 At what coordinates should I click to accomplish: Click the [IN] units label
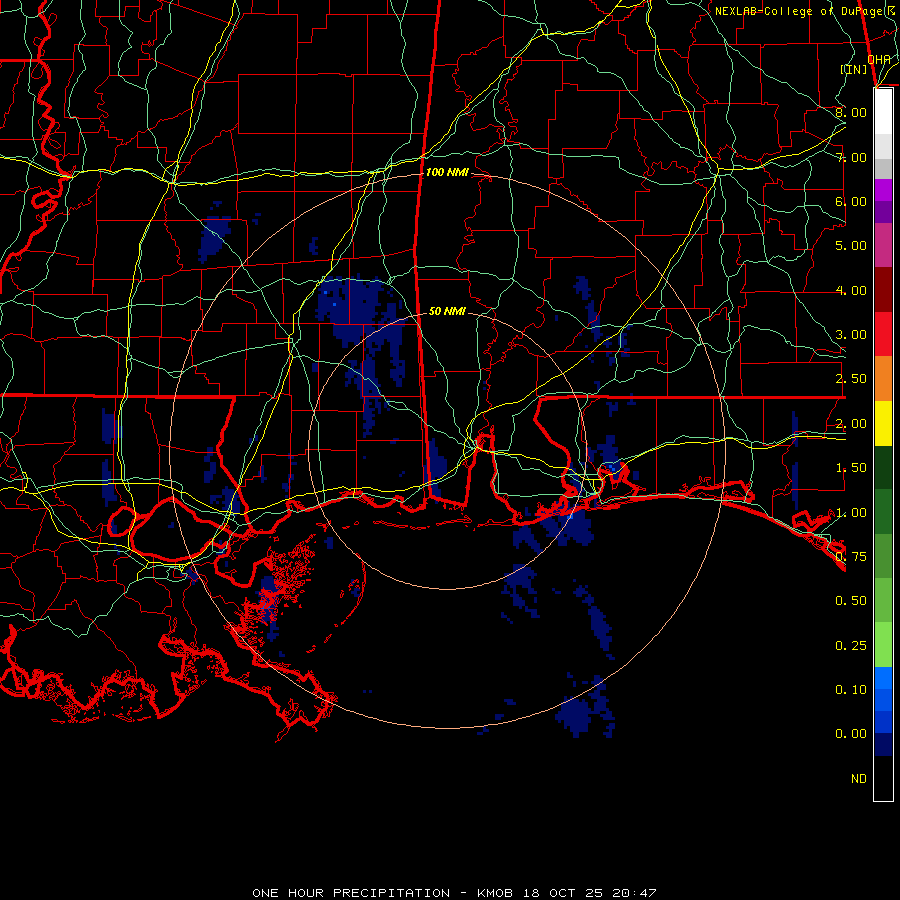pyautogui.click(x=854, y=69)
